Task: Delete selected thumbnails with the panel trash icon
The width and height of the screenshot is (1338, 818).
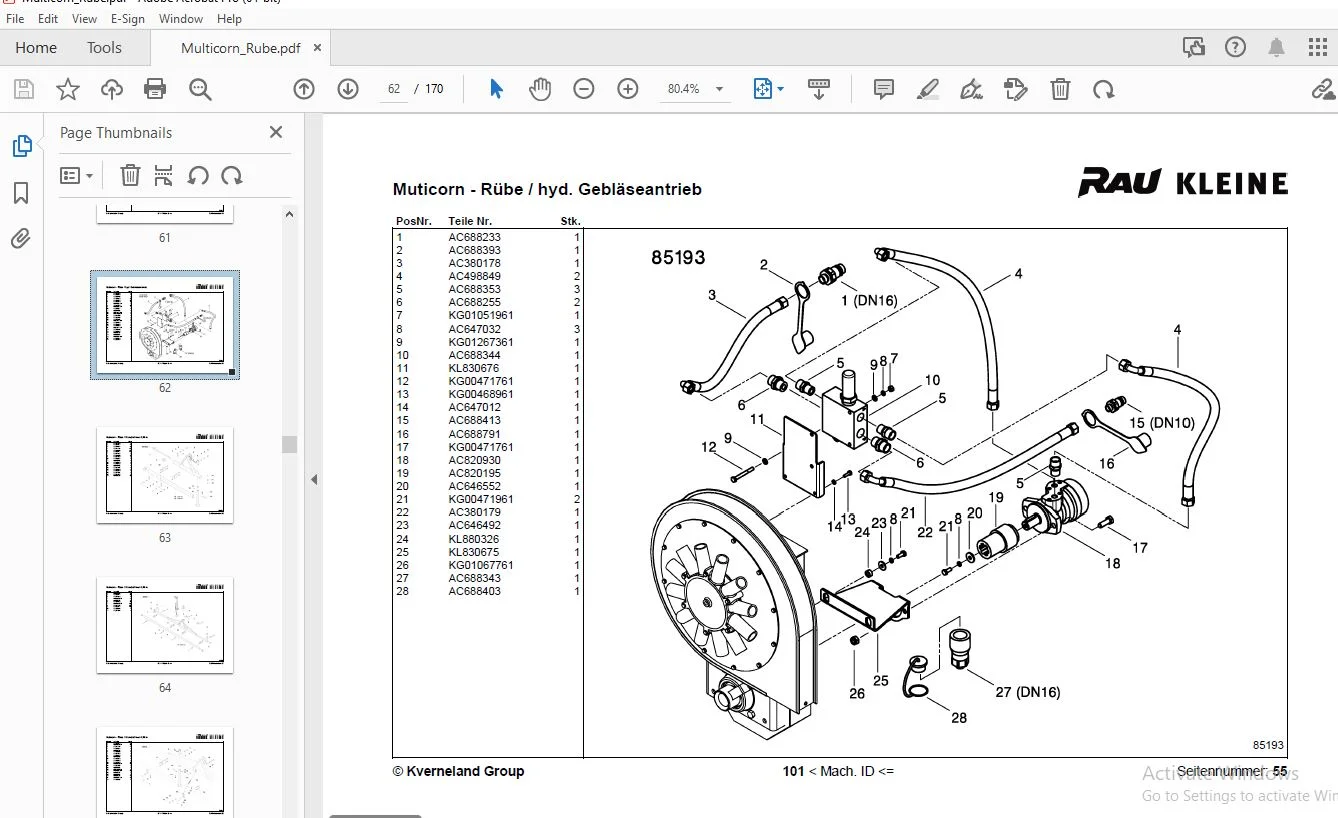Action: pyautogui.click(x=130, y=176)
